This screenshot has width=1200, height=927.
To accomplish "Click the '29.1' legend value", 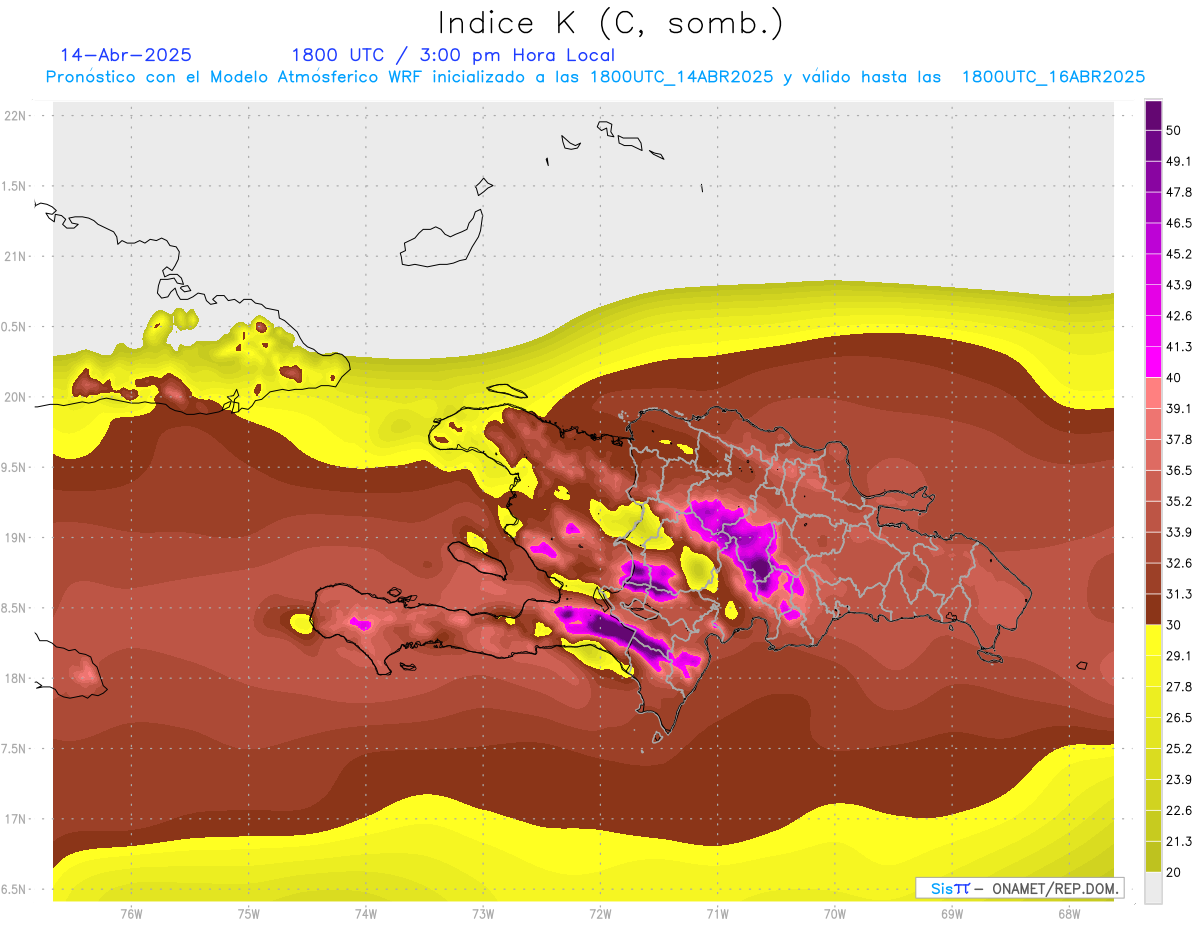I will (x=1178, y=655).
